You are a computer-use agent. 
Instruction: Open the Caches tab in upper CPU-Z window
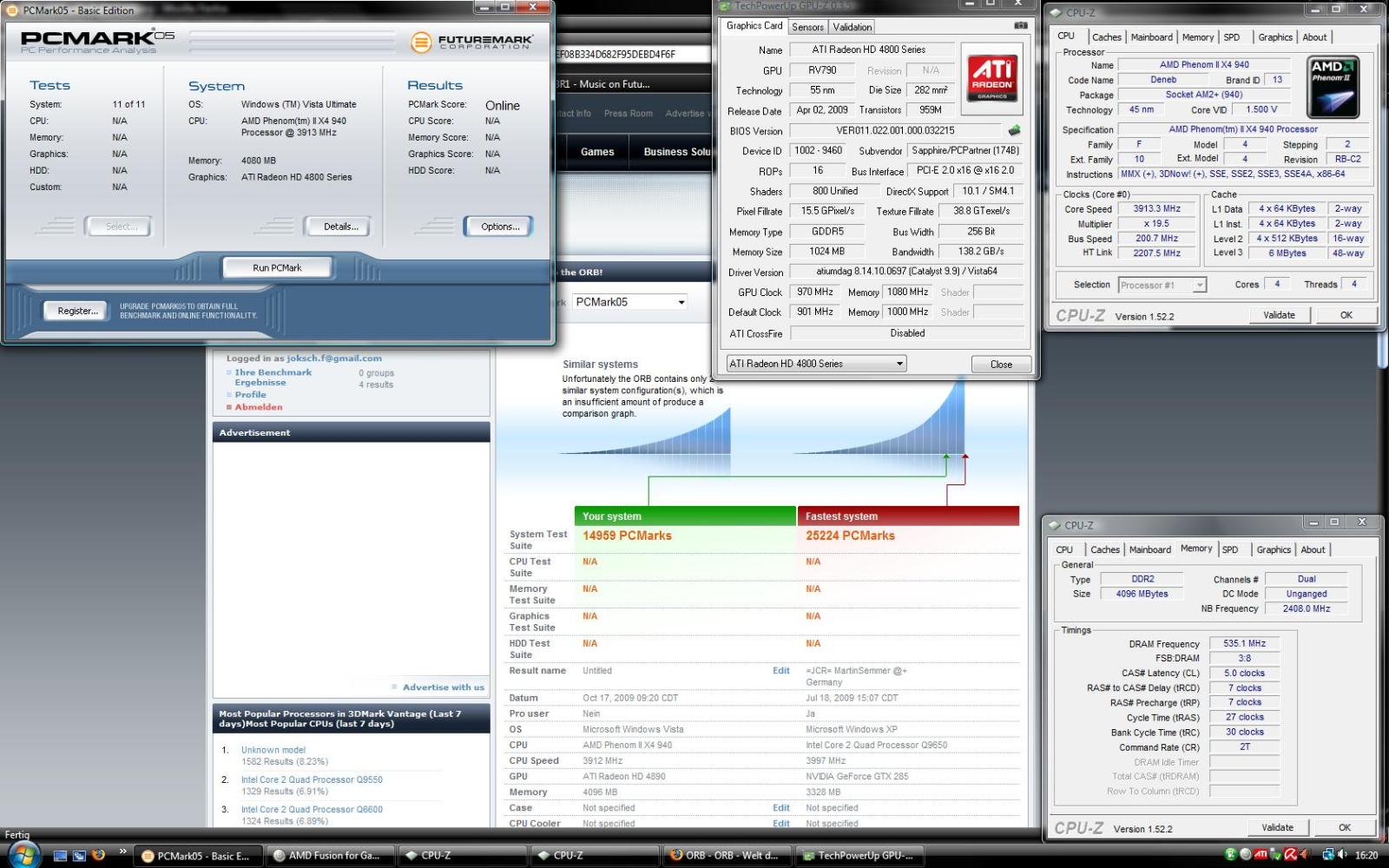pos(1106,37)
